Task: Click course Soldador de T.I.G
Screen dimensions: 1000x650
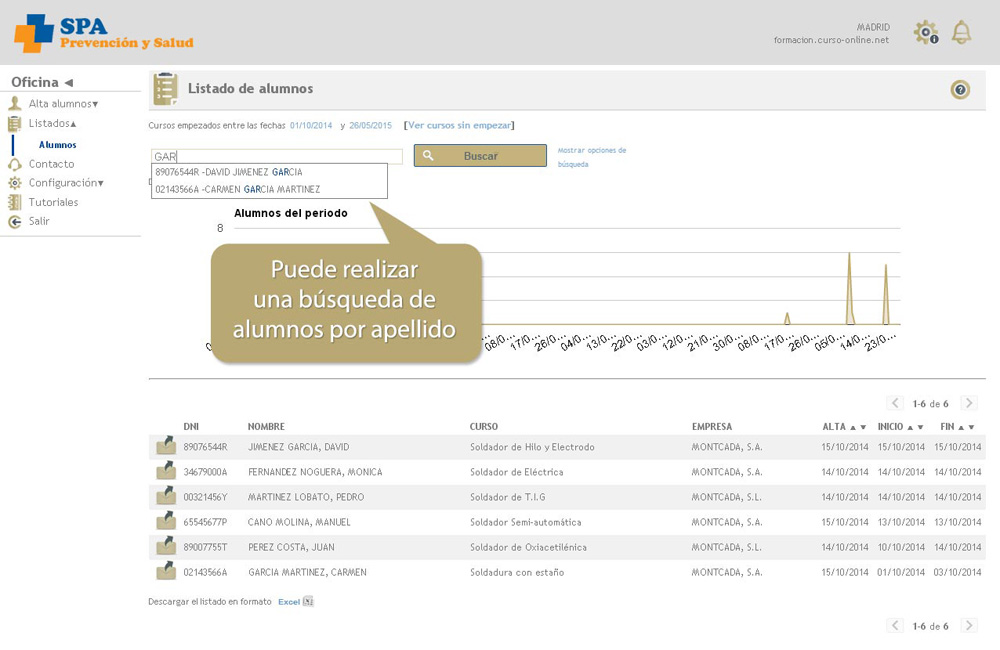Action: coord(508,497)
